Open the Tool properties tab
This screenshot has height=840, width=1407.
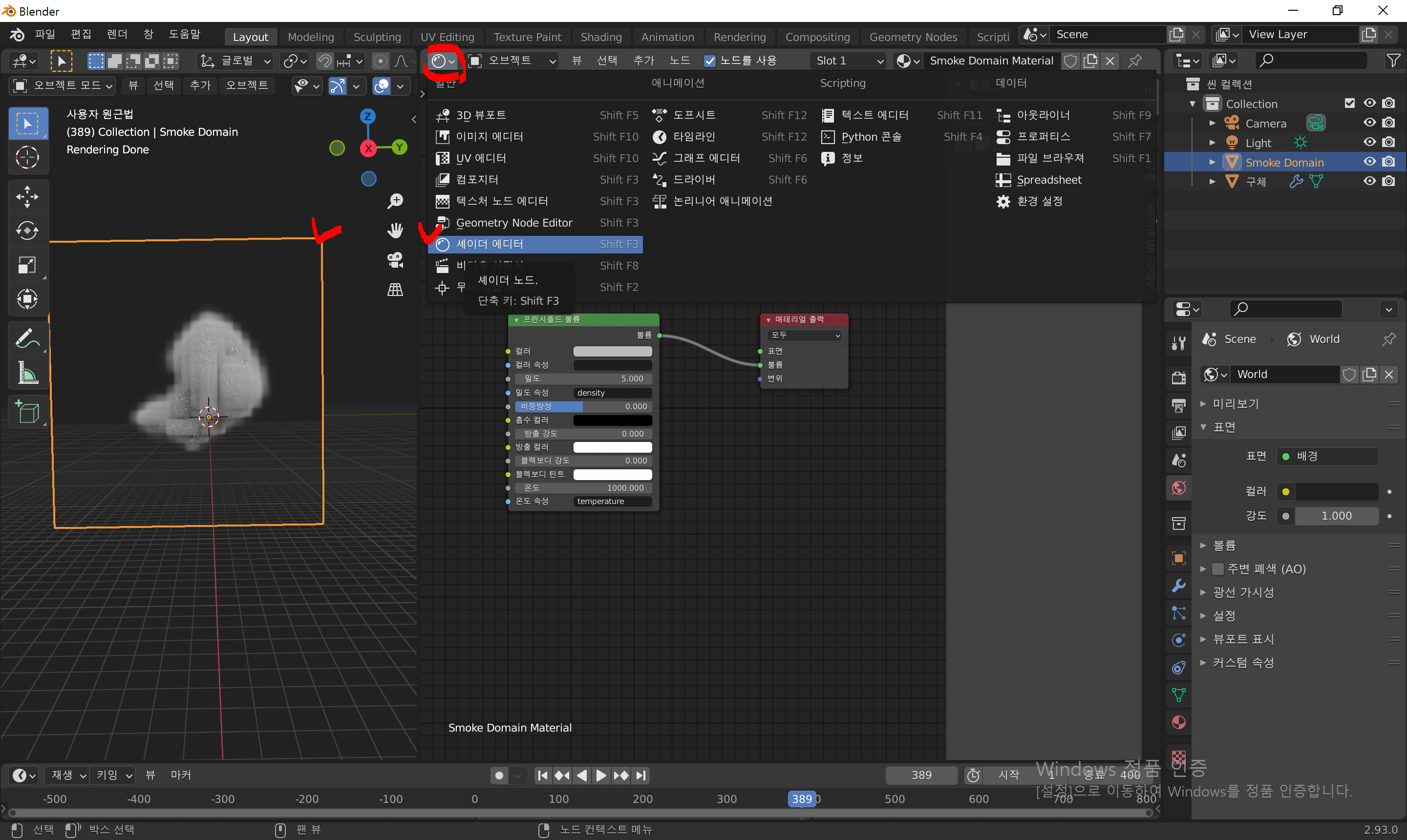[x=1179, y=342]
